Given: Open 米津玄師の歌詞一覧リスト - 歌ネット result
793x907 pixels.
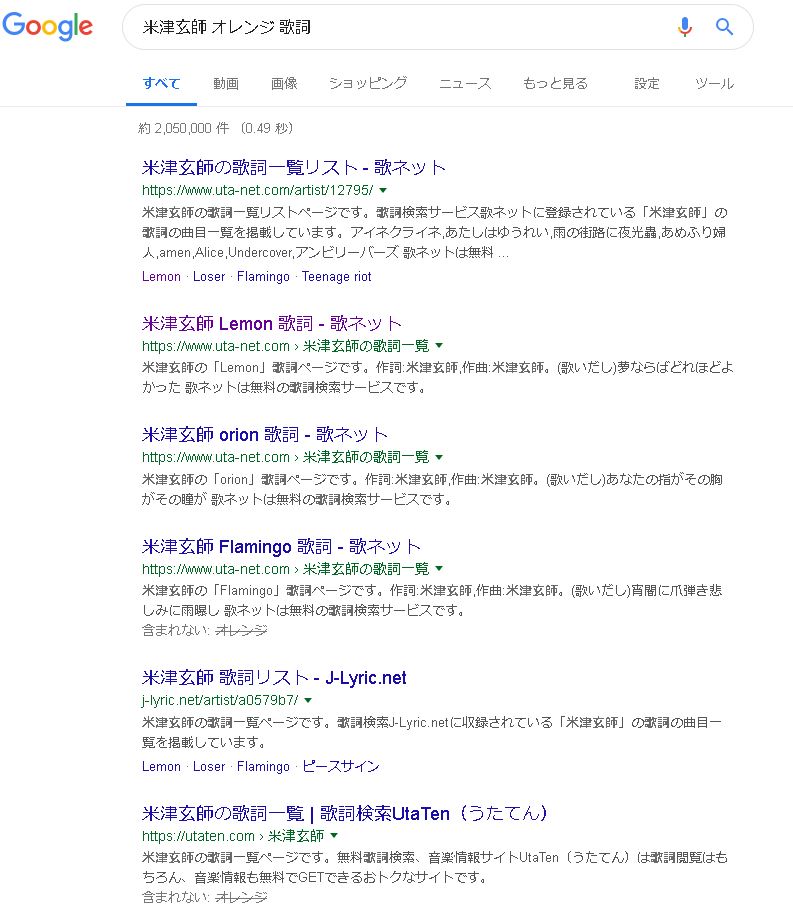Looking at the screenshot, I should pos(294,167).
